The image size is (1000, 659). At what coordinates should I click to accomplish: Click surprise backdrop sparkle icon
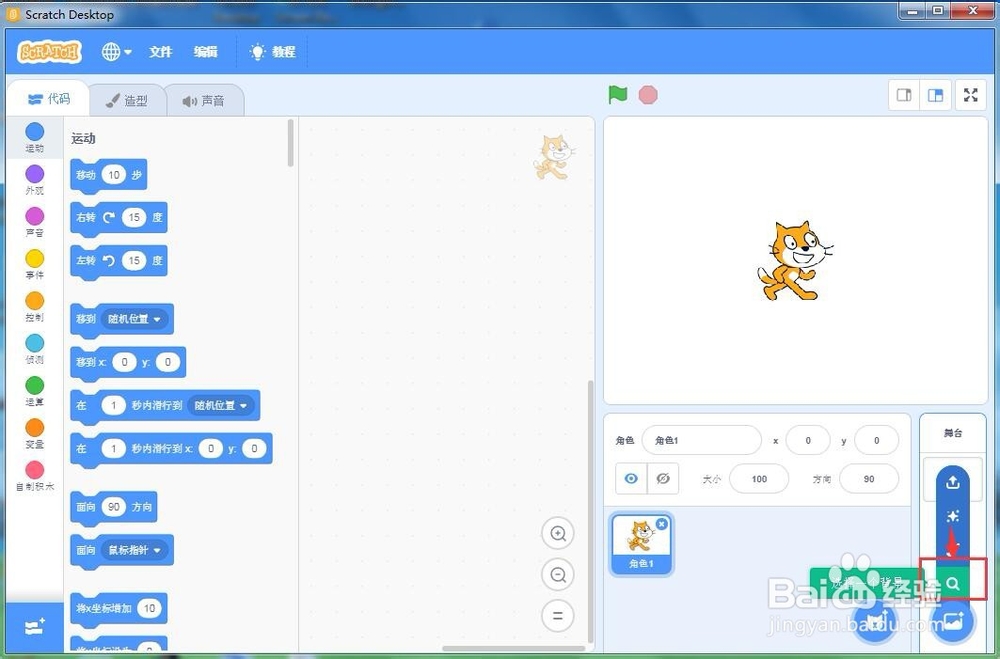click(953, 516)
